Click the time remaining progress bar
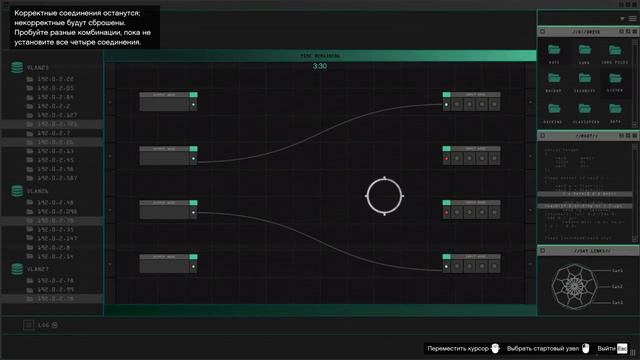The image size is (640, 360). [320, 56]
